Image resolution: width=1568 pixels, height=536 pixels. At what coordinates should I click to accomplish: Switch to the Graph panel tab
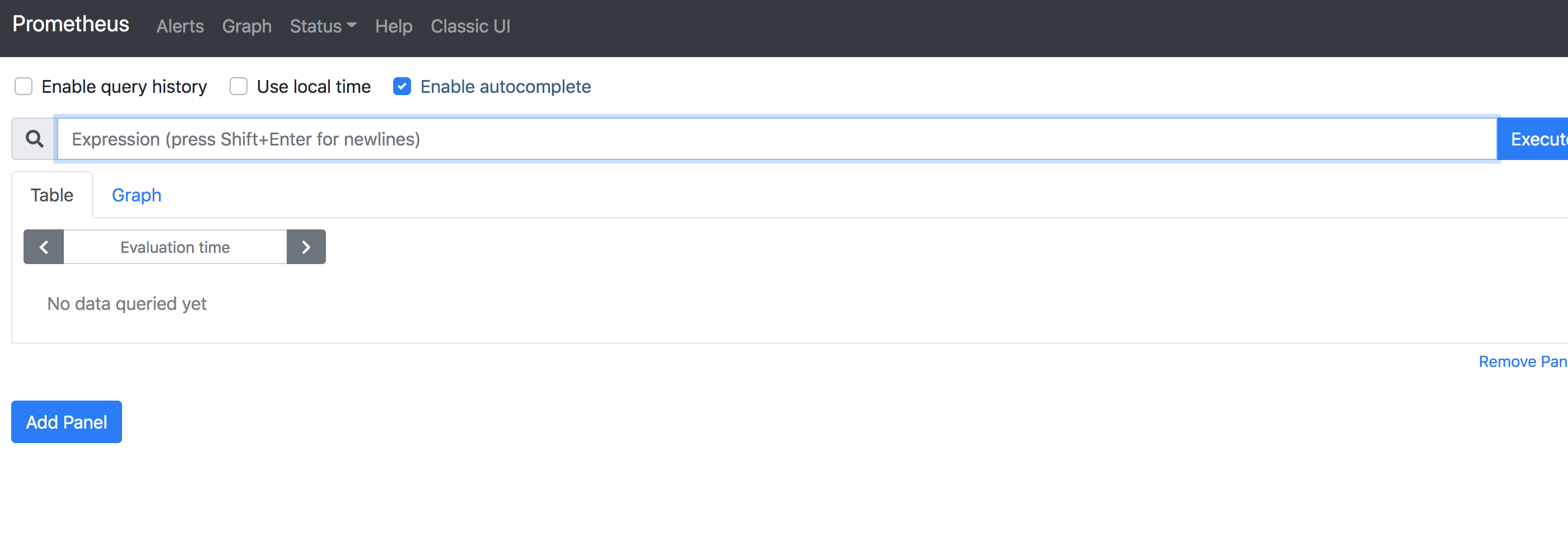point(136,195)
